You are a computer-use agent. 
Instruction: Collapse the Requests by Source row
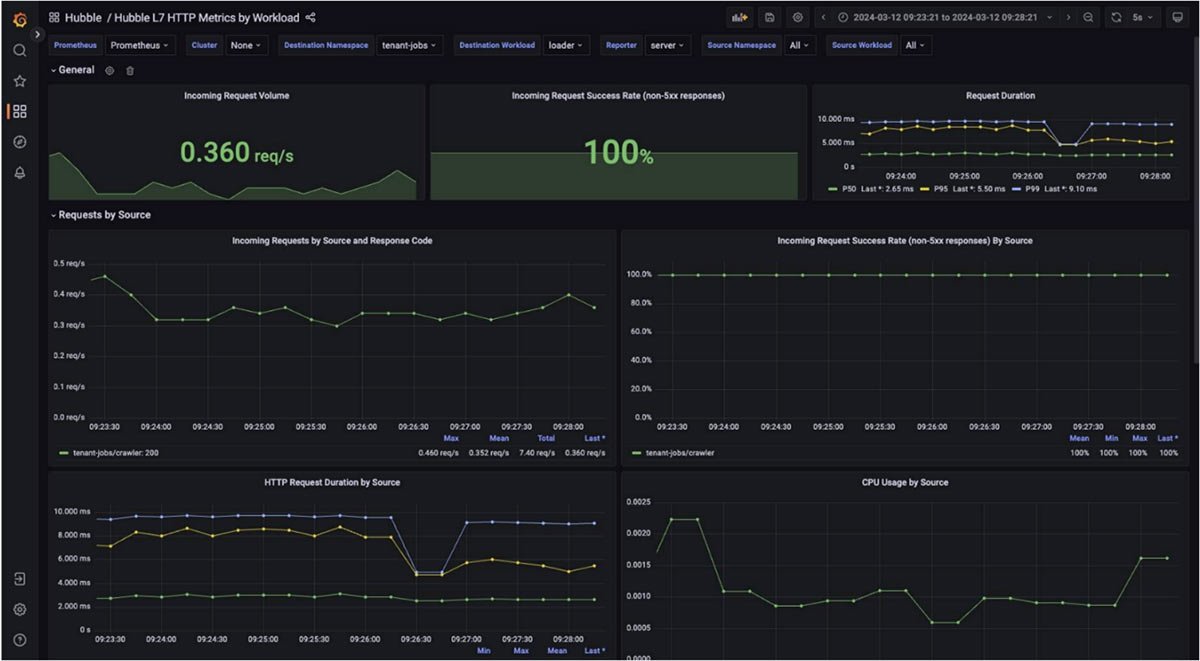[104, 215]
